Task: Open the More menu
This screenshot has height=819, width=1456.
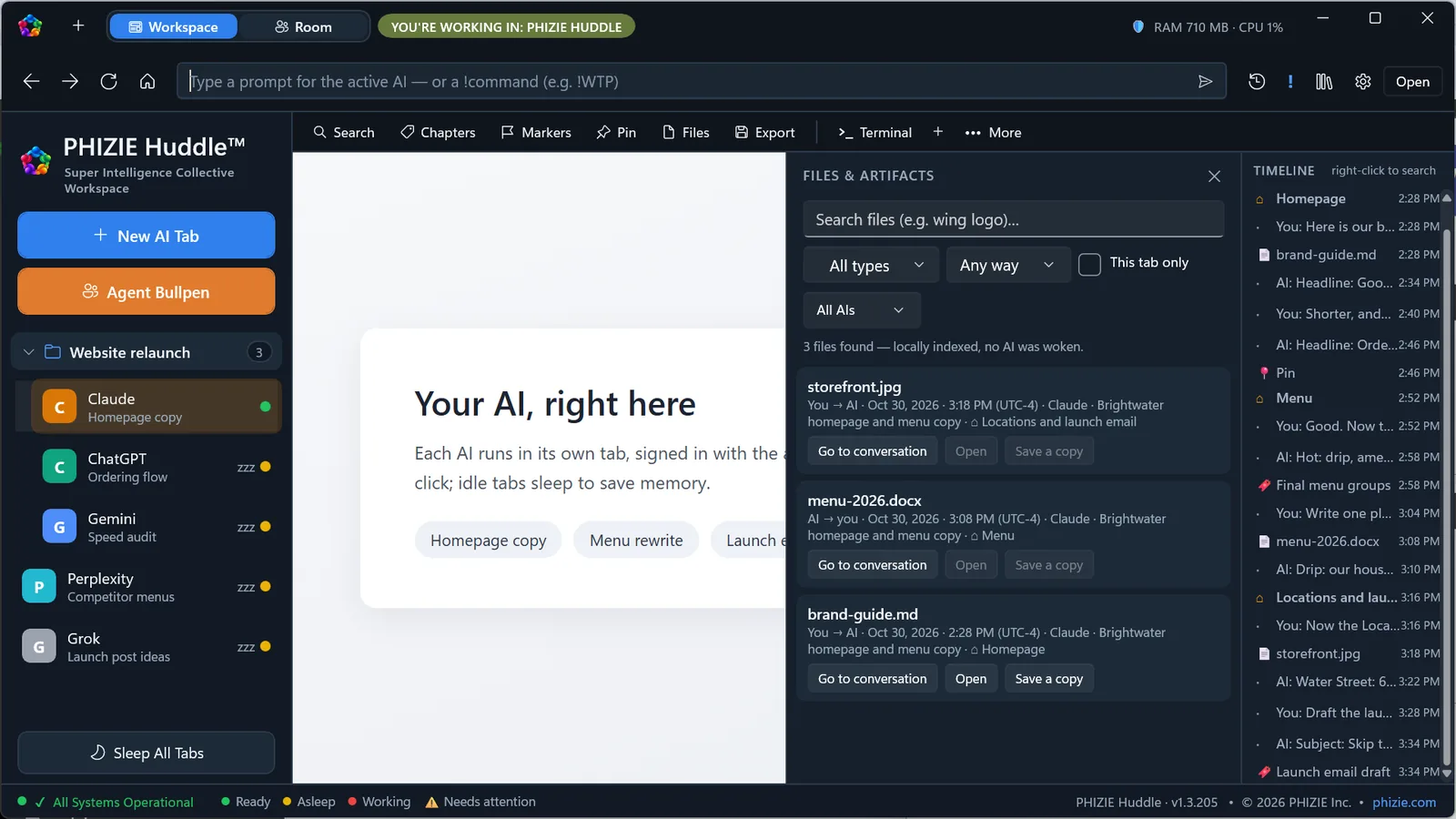Action: click(993, 133)
